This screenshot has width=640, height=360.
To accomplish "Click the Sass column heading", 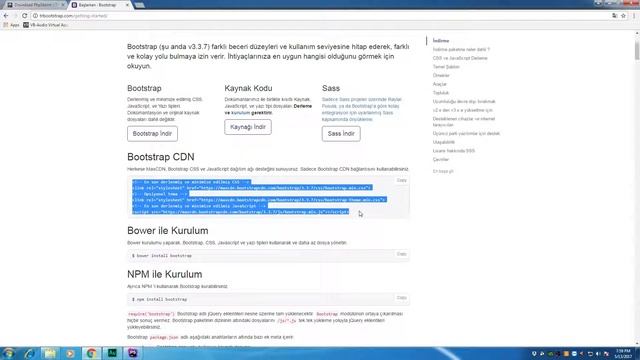I will (331, 88).
